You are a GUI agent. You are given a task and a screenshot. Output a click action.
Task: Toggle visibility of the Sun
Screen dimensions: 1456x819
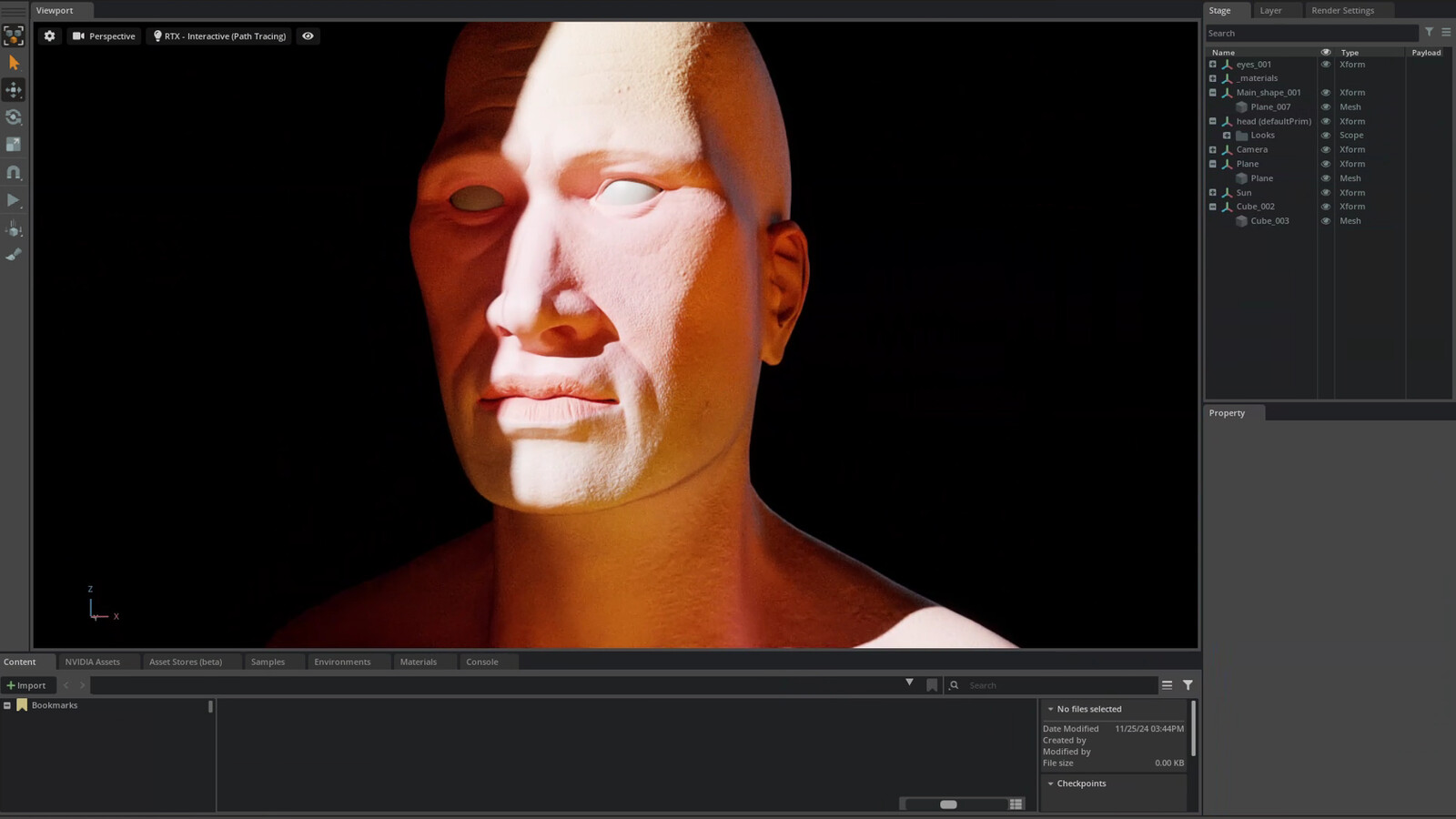[1326, 193]
